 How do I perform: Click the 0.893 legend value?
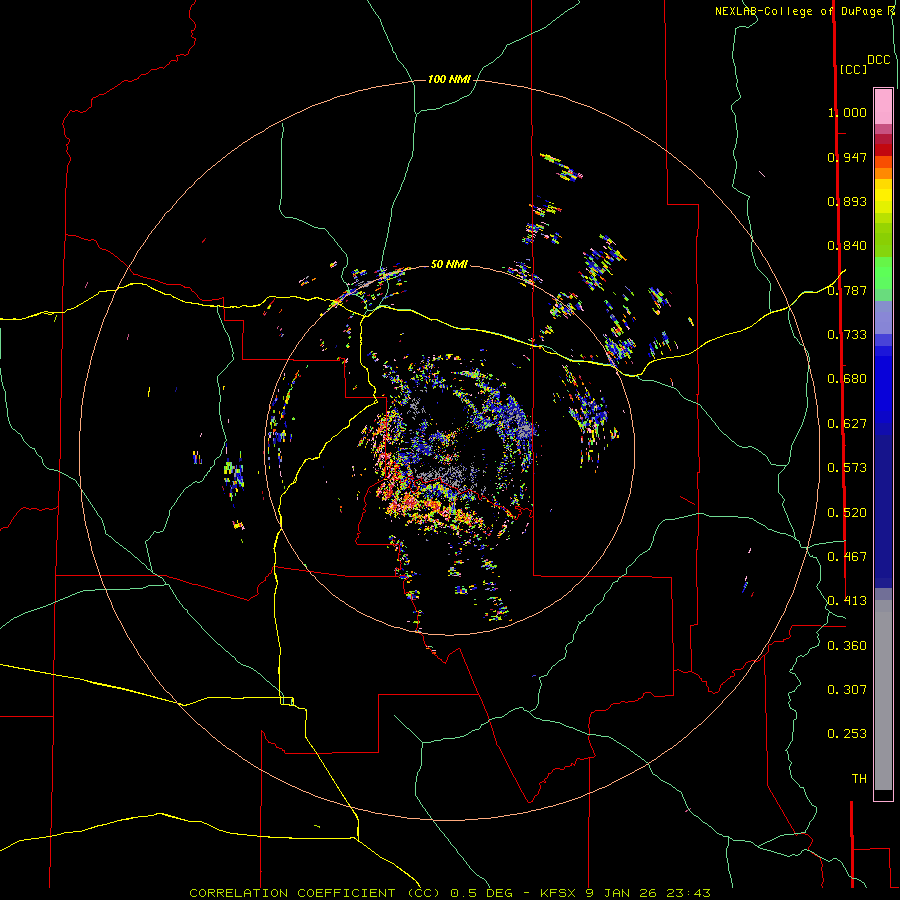coord(847,201)
